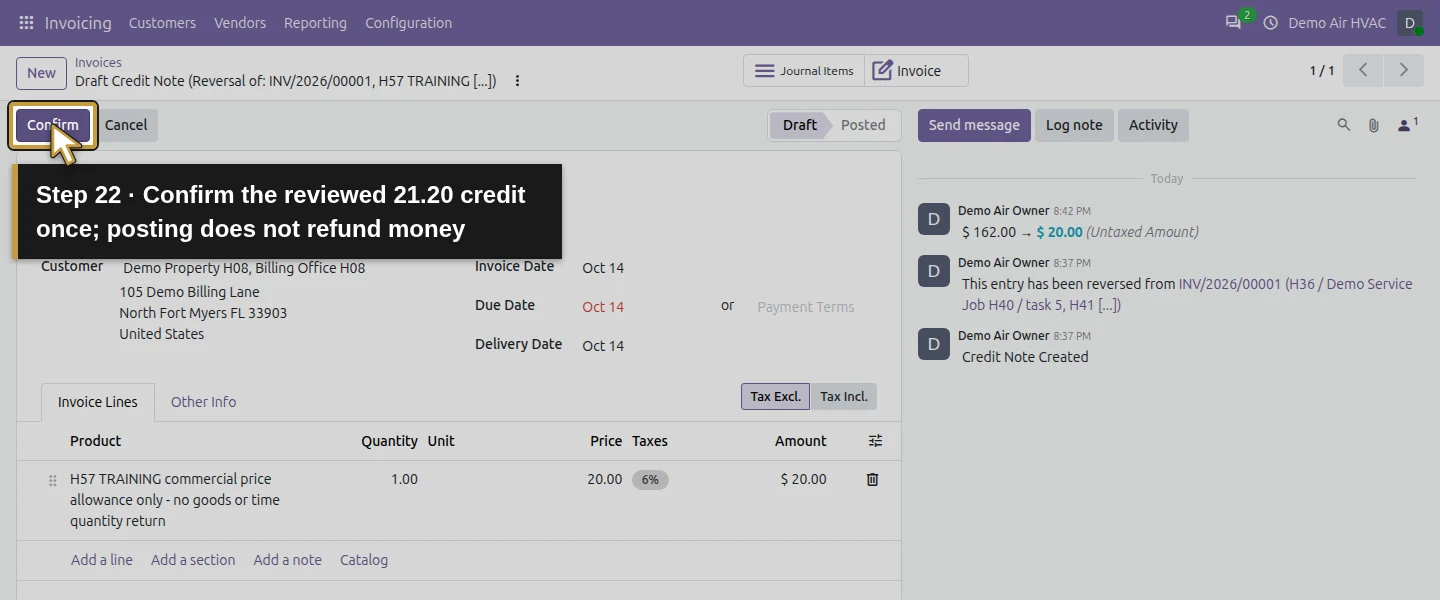Open Demo Air Owner avatar on 8:42 PM message
This screenshot has height=600, width=1440.
click(934, 219)
